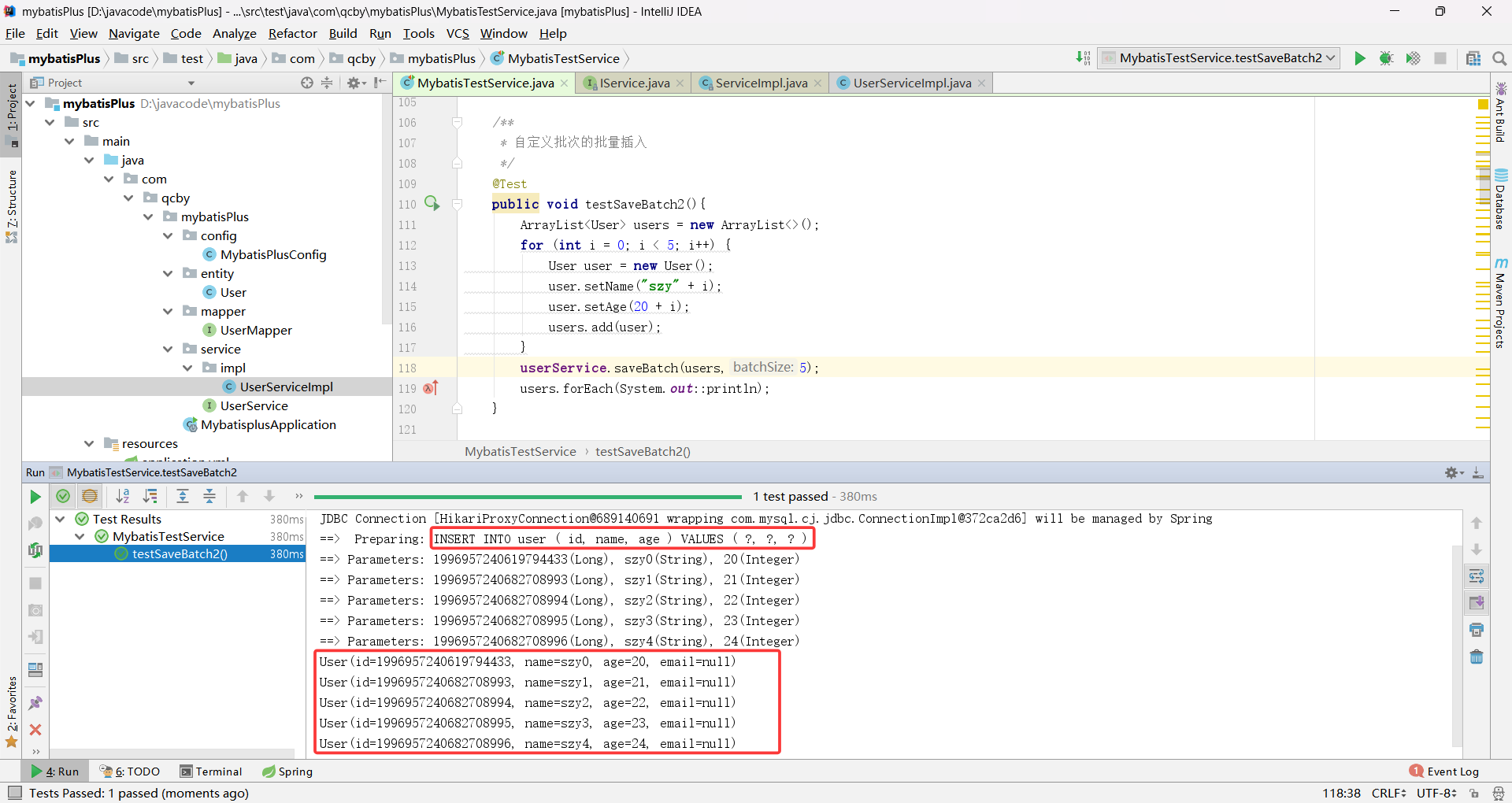The height and width of the screenshot is (803, 1512).
Task: Click the CRLF line separator selector
Action: click(1388, 793)
